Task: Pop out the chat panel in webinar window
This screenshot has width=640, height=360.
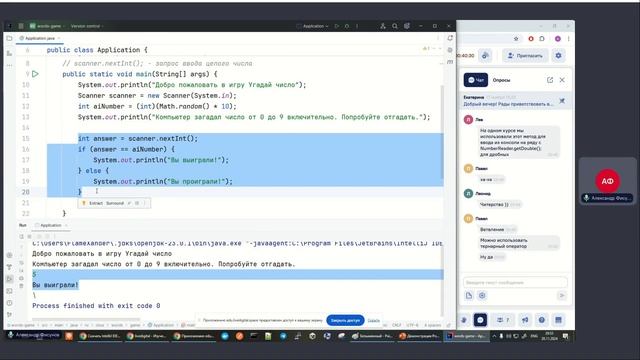Action: pyautogui.click(x=550, y=80)
